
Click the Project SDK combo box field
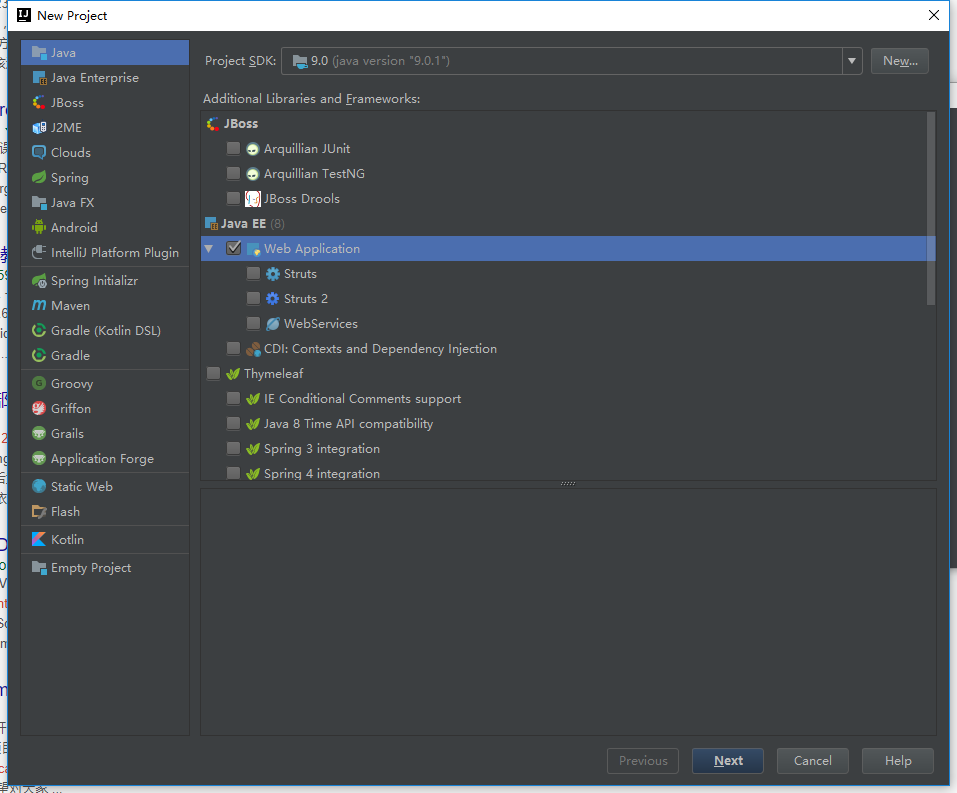(x=571, y=61)
